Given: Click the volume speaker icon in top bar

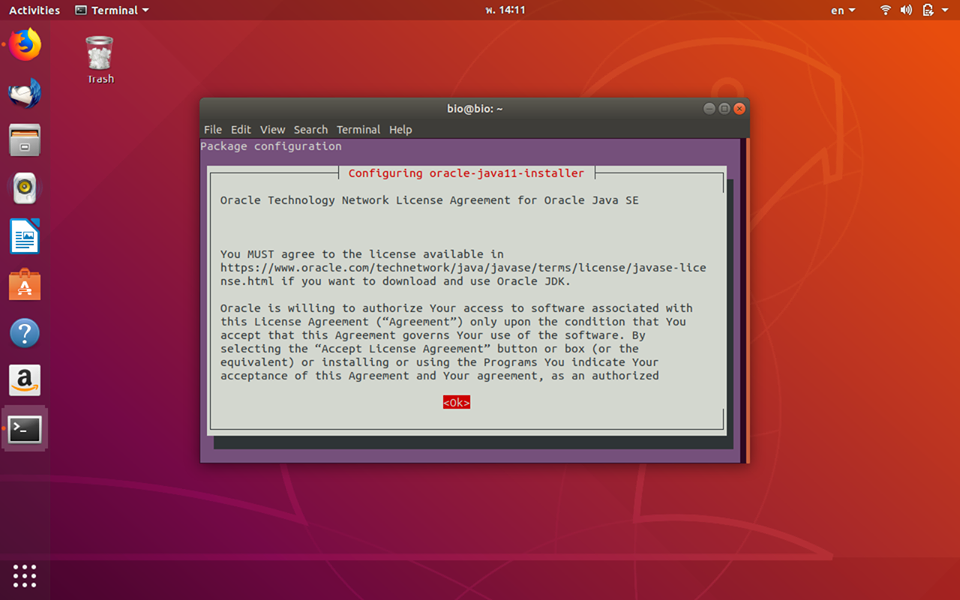Looking at the screenshot, I should tap(906, 10).
